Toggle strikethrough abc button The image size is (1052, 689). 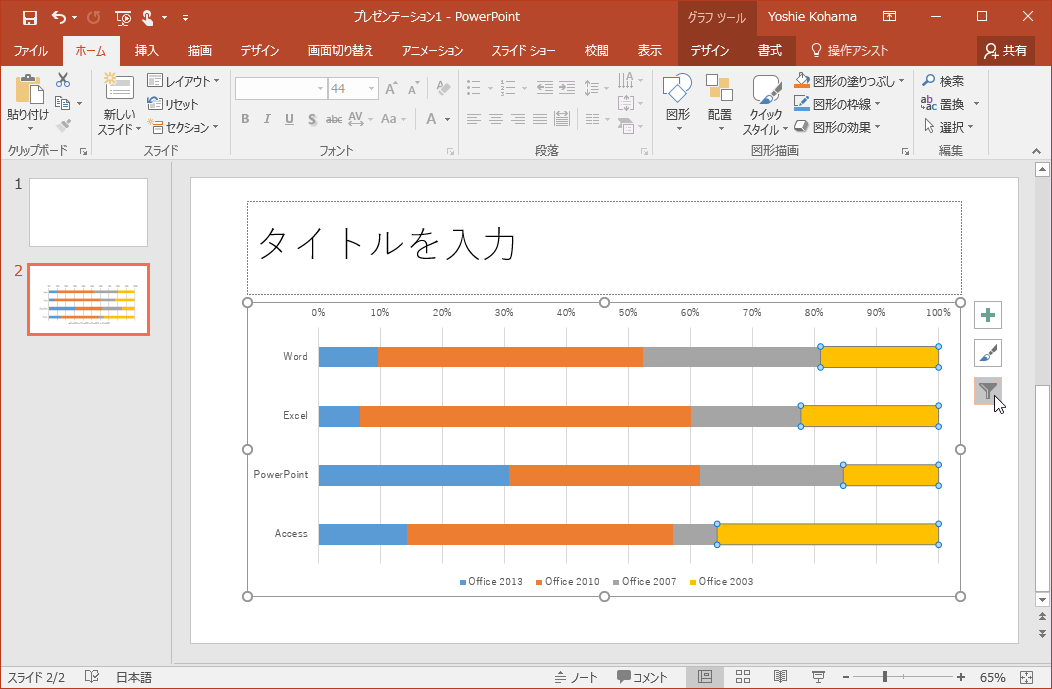[333, 119]
